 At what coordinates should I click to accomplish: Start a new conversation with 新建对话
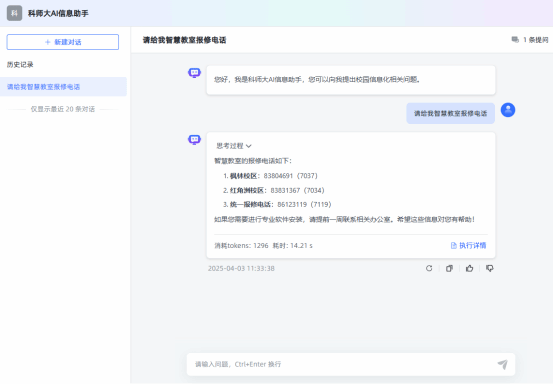(x=63, y=42)
